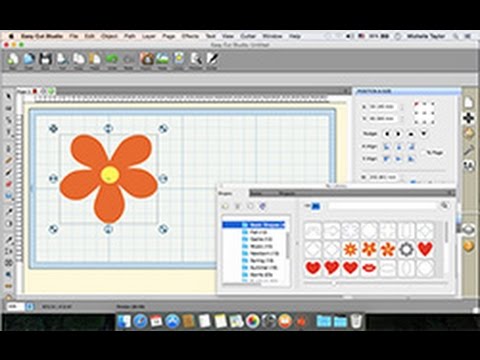Select the bottom-left anchor point

[416, 122]
